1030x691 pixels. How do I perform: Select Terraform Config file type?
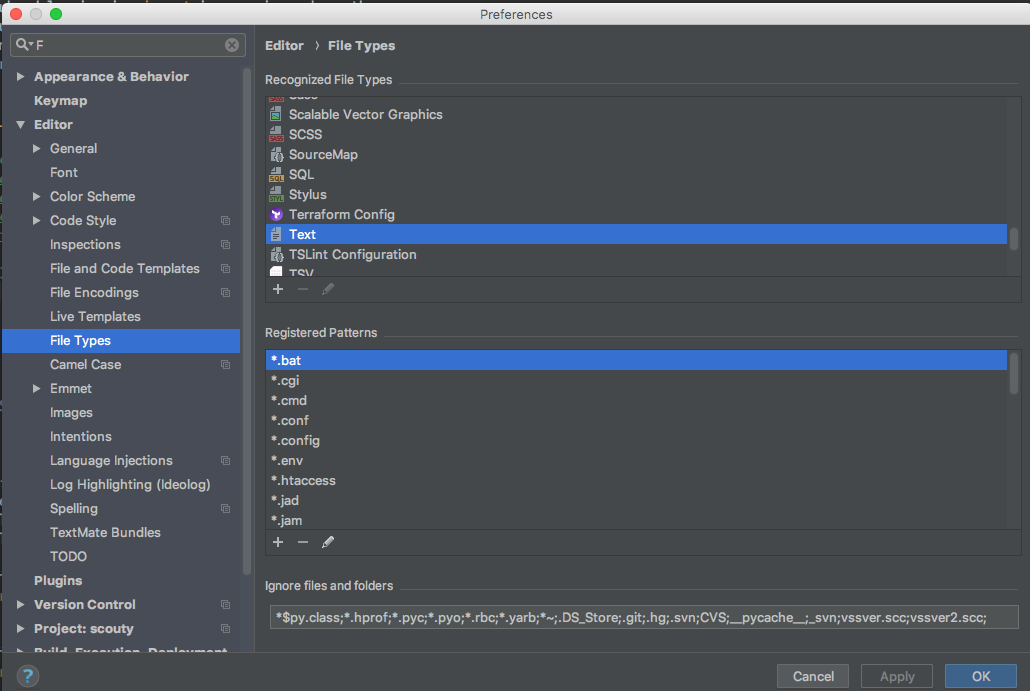(341, 214)
